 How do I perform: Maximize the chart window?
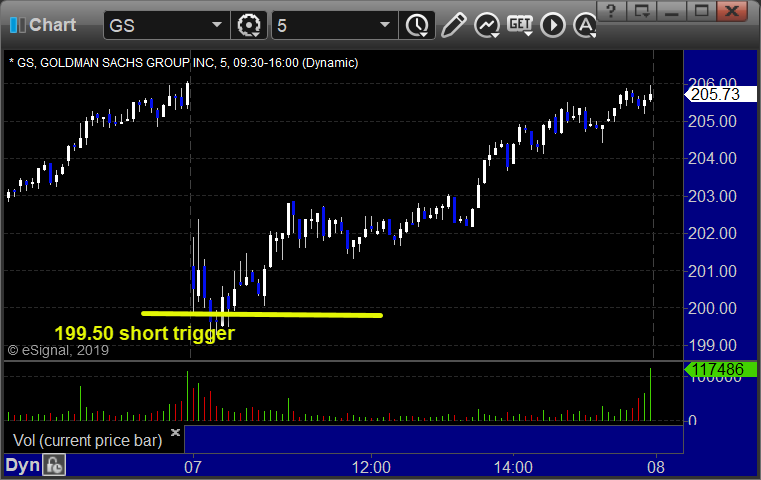coord(701,11)
